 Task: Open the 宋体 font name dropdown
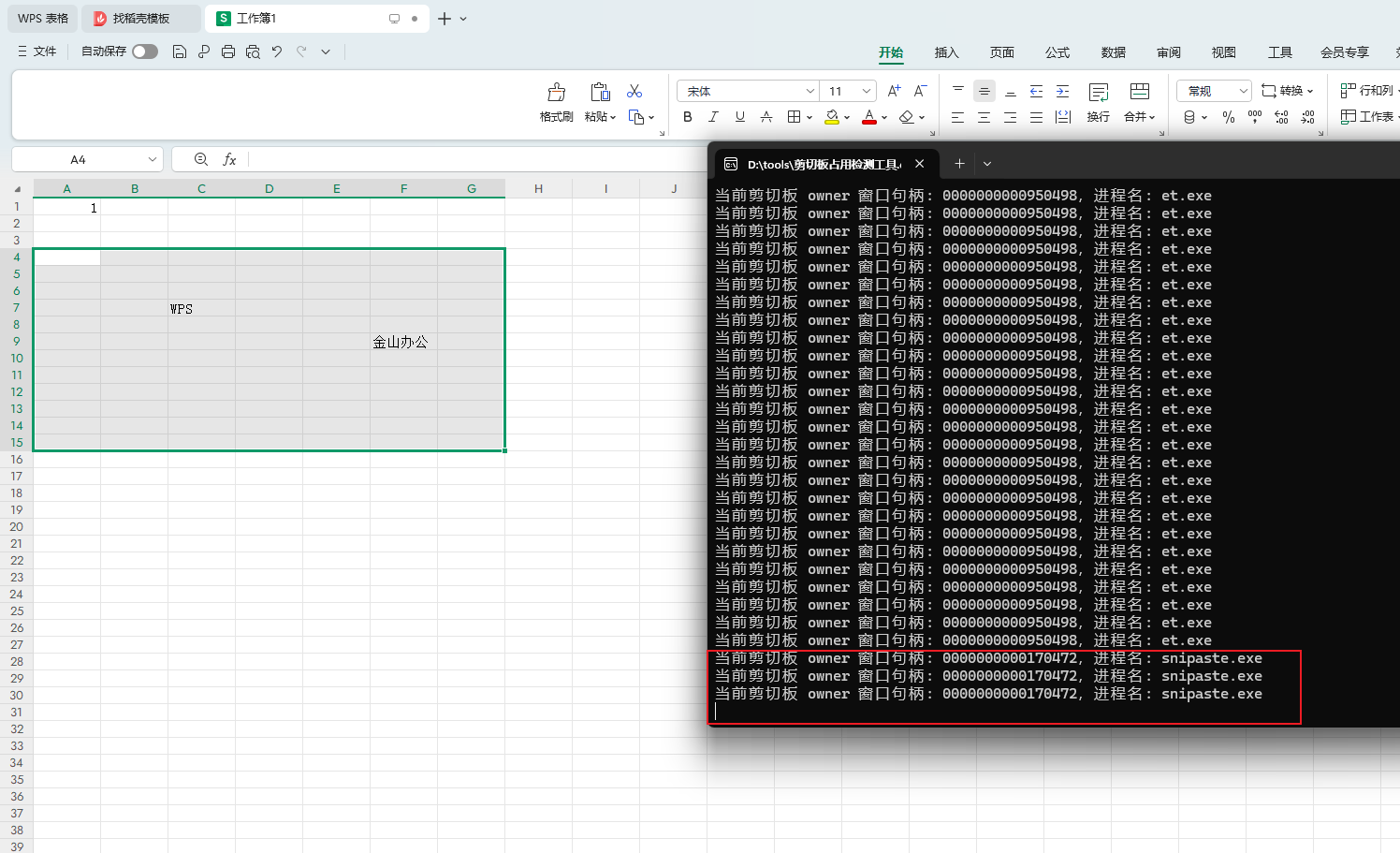coord(810,91)
